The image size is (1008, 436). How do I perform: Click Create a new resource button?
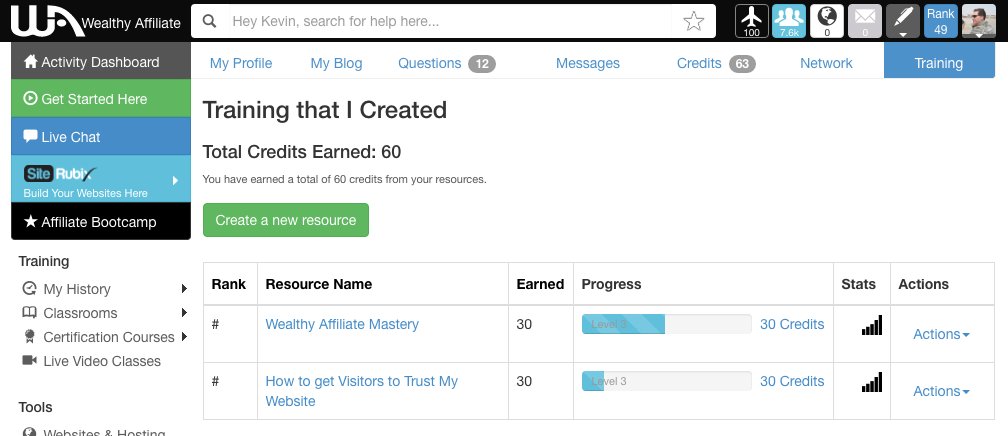pos(286,220)
